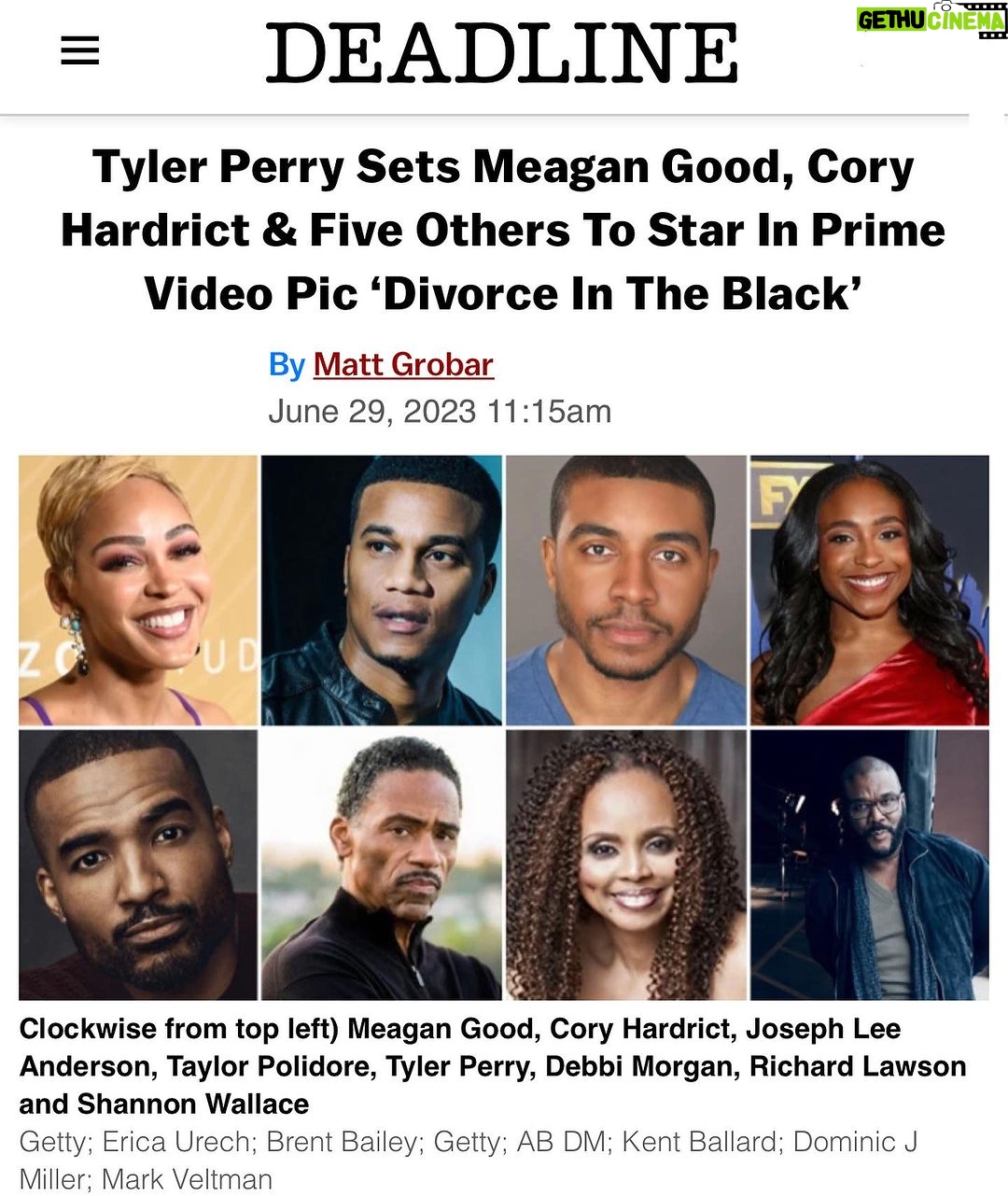Open the photo of woman with curly hair
This screenshot has width=1008, height=1196.
625,865
